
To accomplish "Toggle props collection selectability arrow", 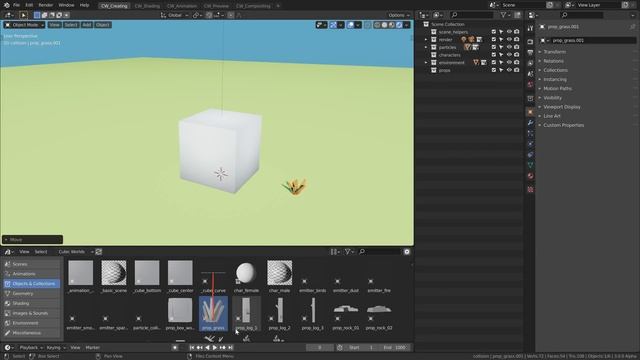I will coord(501,70).
